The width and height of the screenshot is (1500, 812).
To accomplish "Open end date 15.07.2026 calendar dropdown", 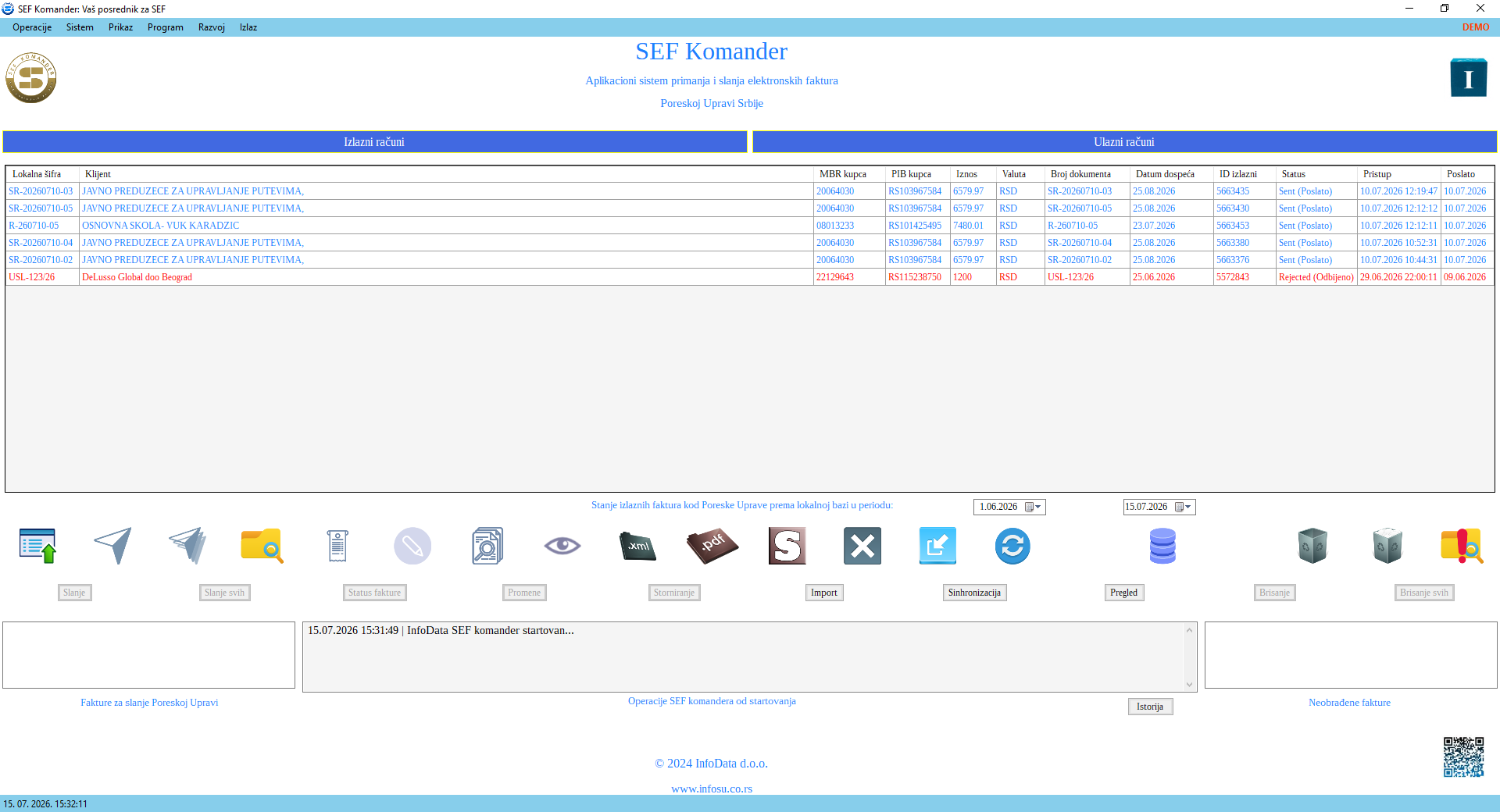I will (x=1183, y=507).
